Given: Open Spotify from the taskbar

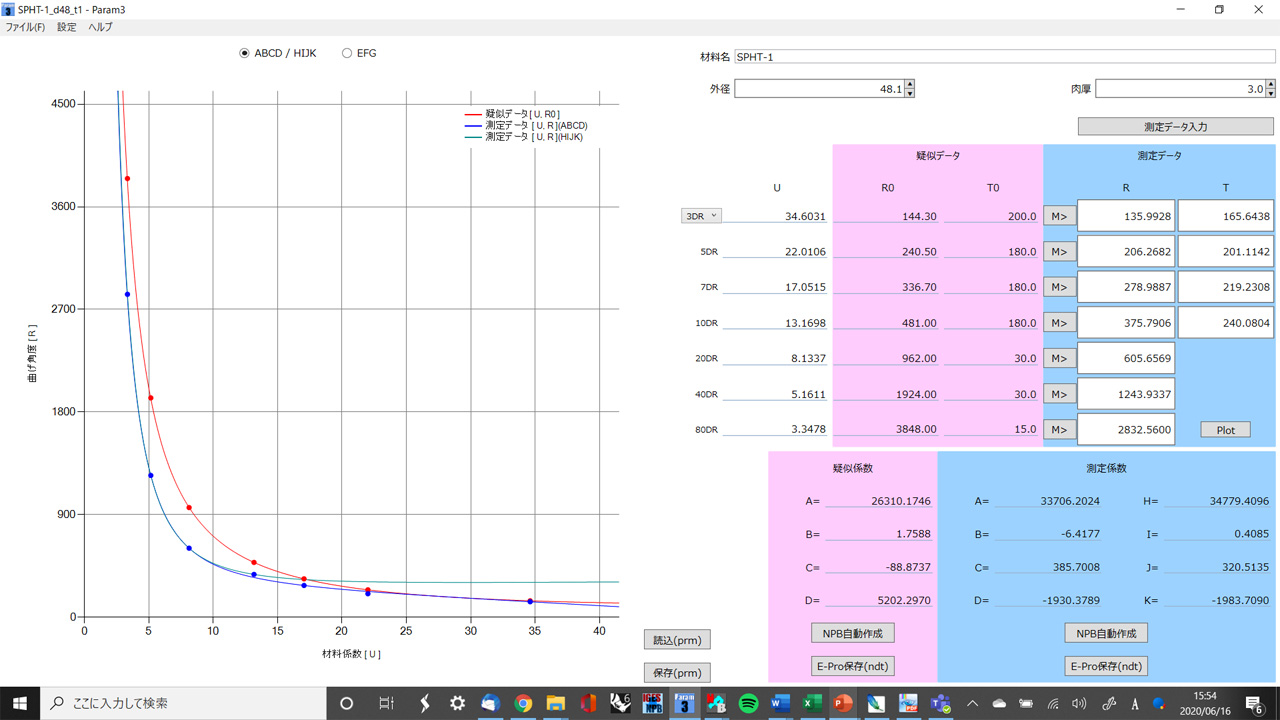Looking at the screenshot, I should click(748, 703).
